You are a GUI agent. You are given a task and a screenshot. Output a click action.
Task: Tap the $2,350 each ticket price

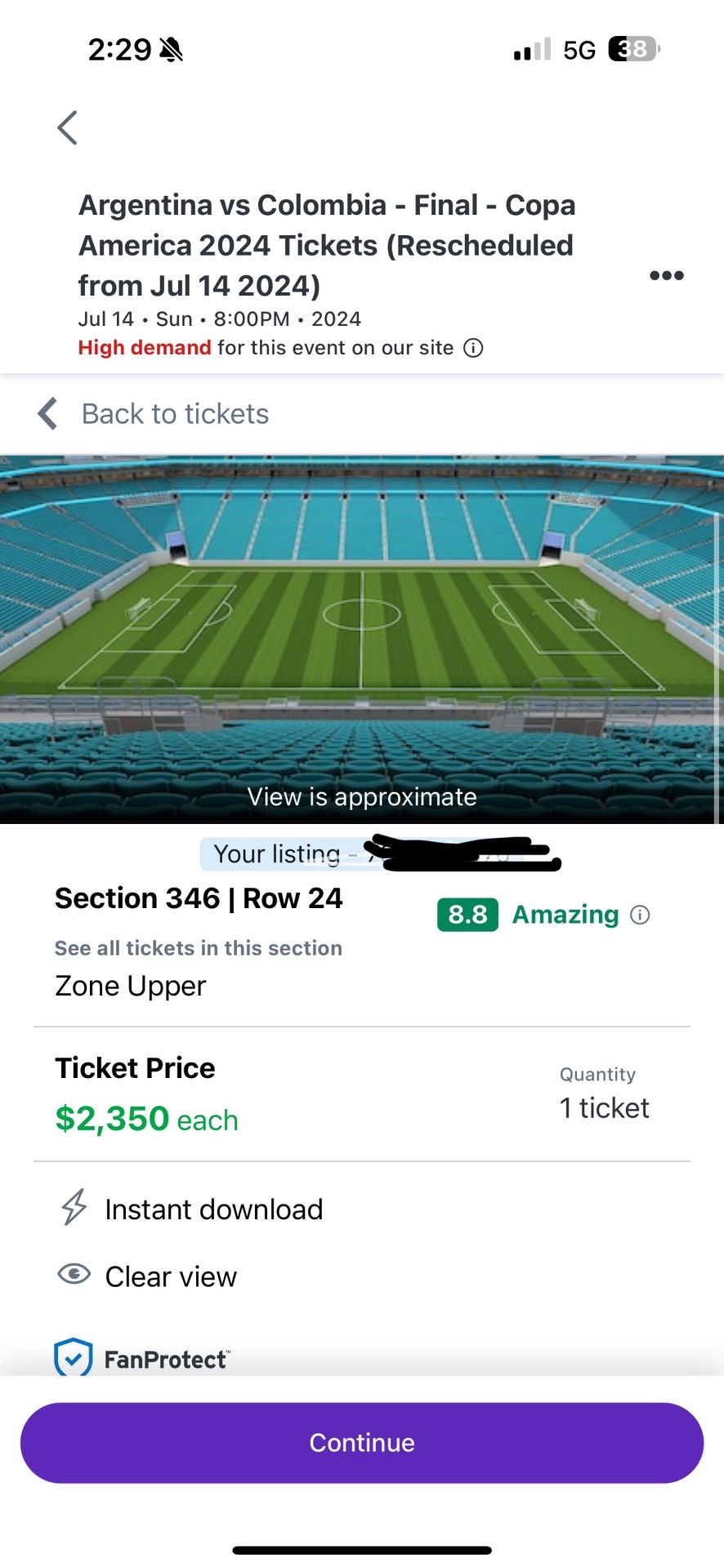(146, 1119)
